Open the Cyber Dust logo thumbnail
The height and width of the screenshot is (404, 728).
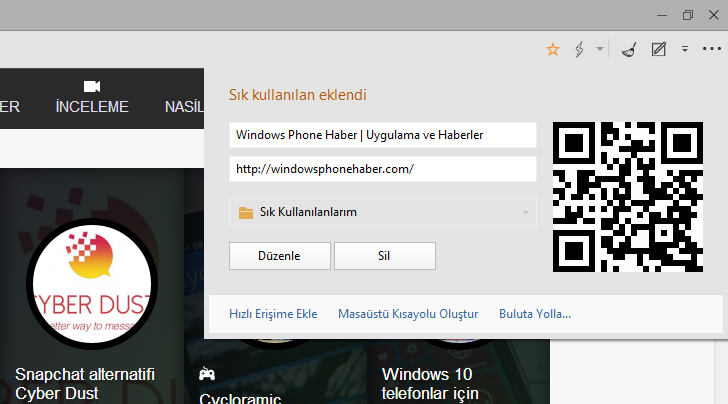92,284
